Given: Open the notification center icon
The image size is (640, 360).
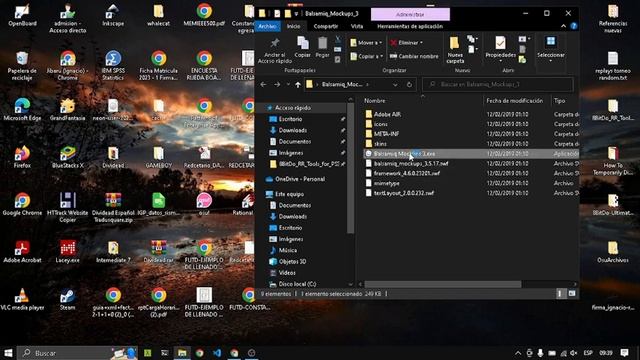Looking at the screenshot, I should tap(624, 353).
